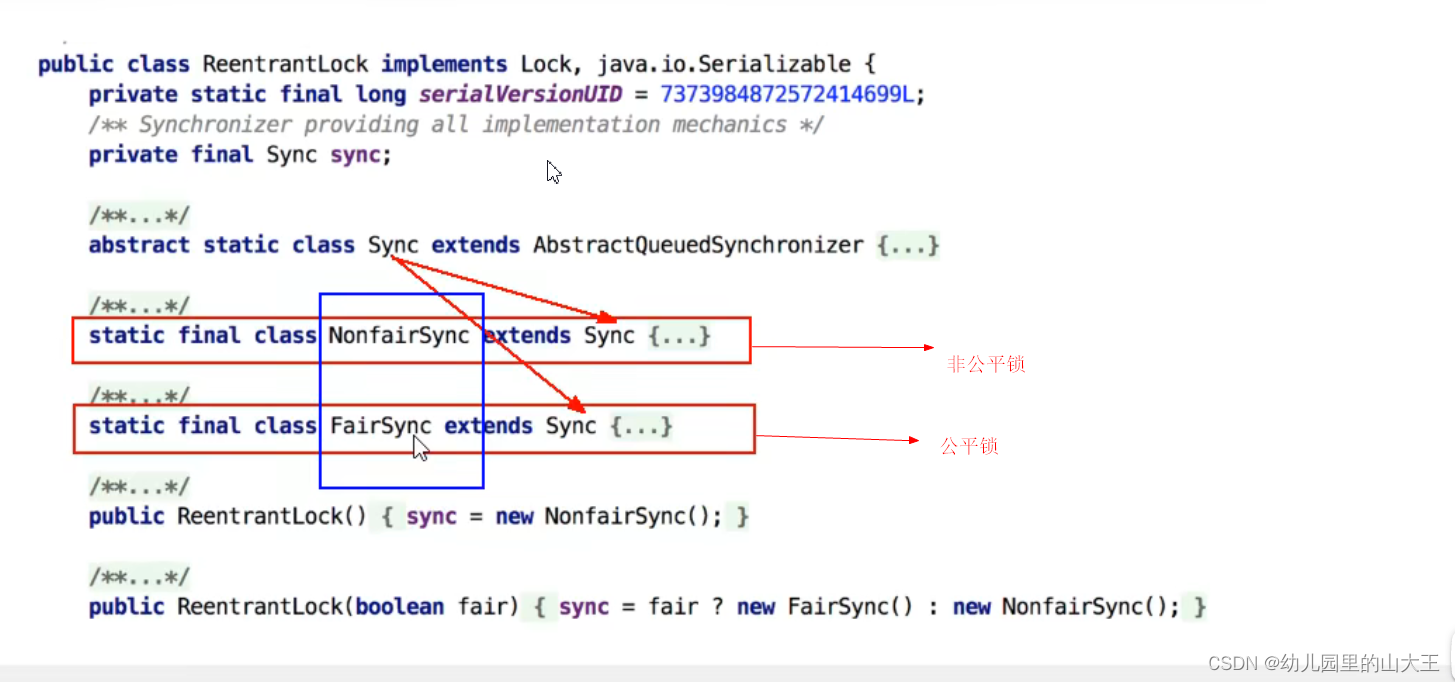Click Sync after extends in NonfairSync line
The height and width of the screenshot is (682, 1455).
click(609, 336)
